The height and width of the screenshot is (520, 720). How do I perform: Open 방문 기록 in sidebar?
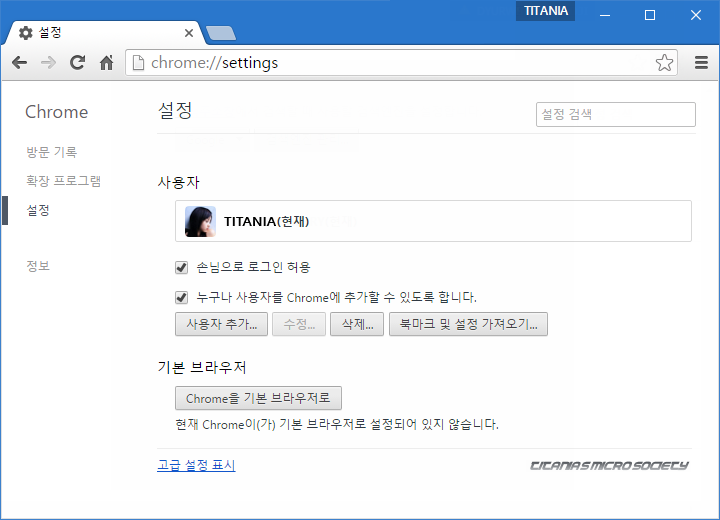tap(51, 152)
